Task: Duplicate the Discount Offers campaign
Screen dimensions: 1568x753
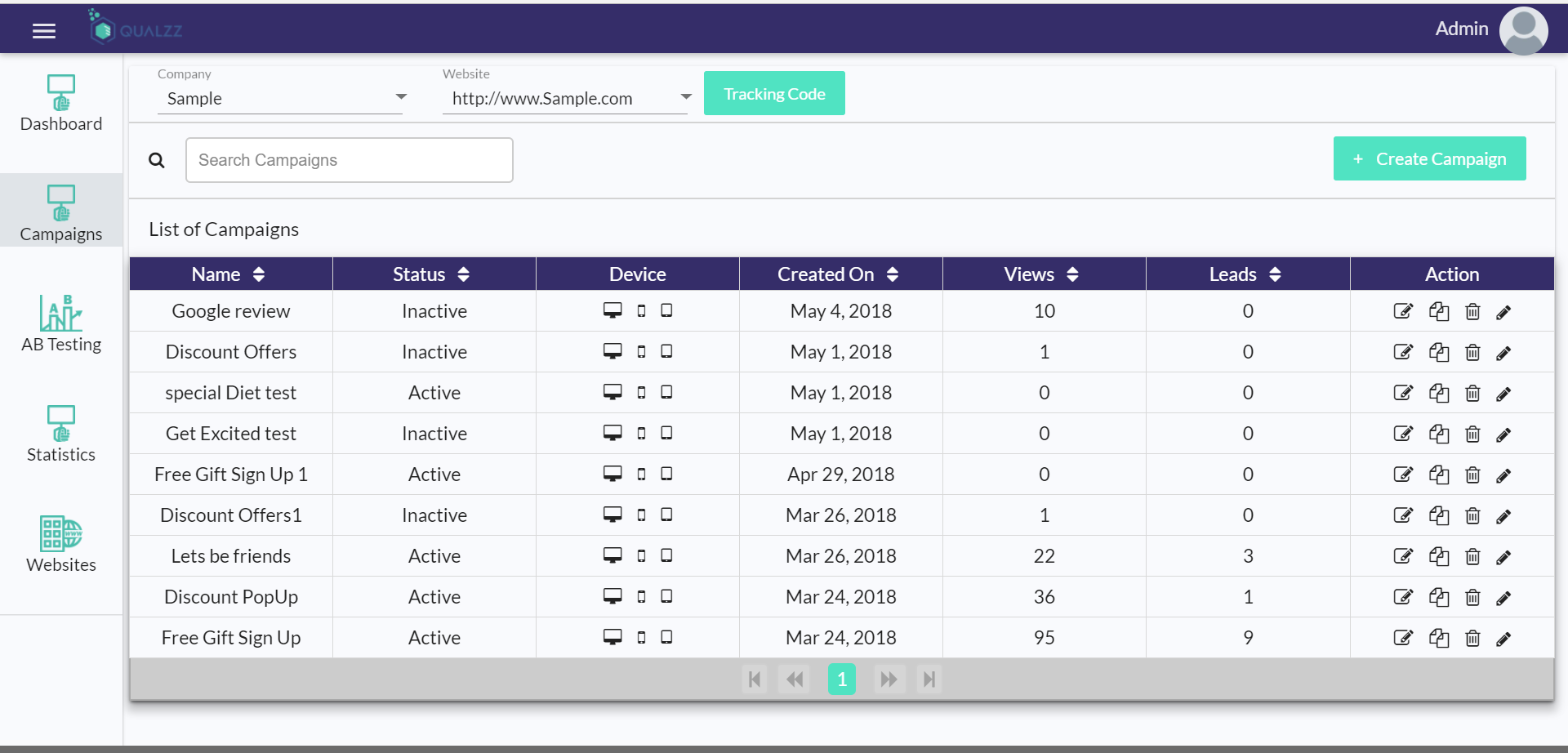Action: click(1439, 352)
